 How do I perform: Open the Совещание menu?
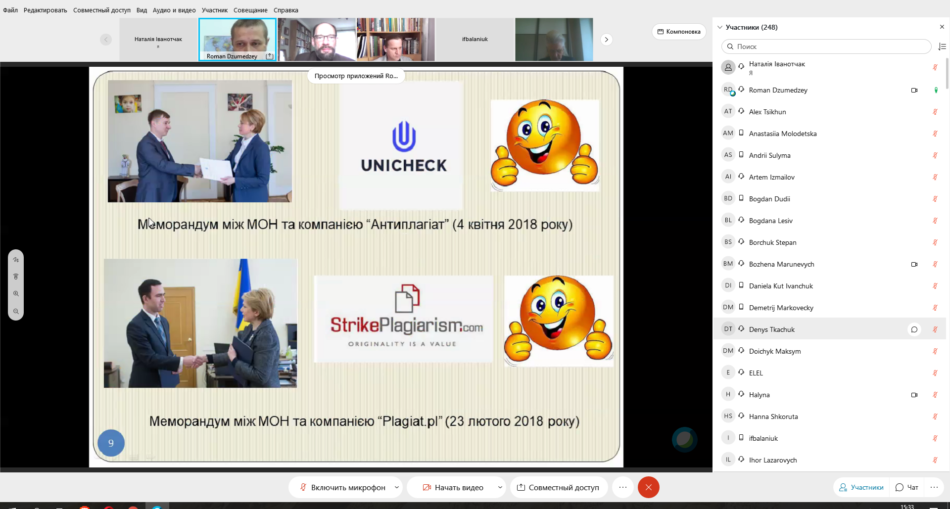(x=250, y=10)
